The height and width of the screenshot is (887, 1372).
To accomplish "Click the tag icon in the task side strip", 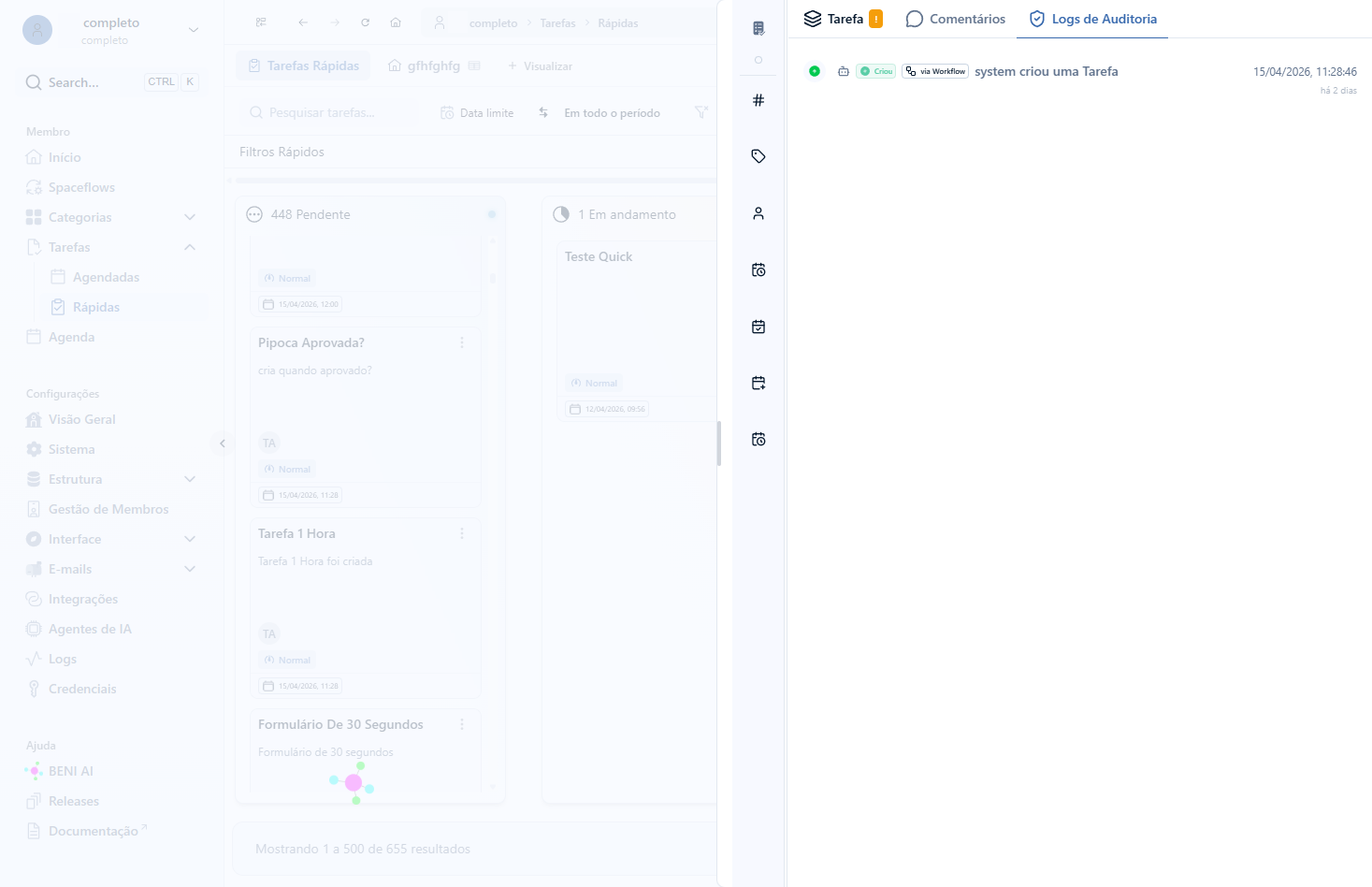I will pyautogui.click(x=758, y=156).
